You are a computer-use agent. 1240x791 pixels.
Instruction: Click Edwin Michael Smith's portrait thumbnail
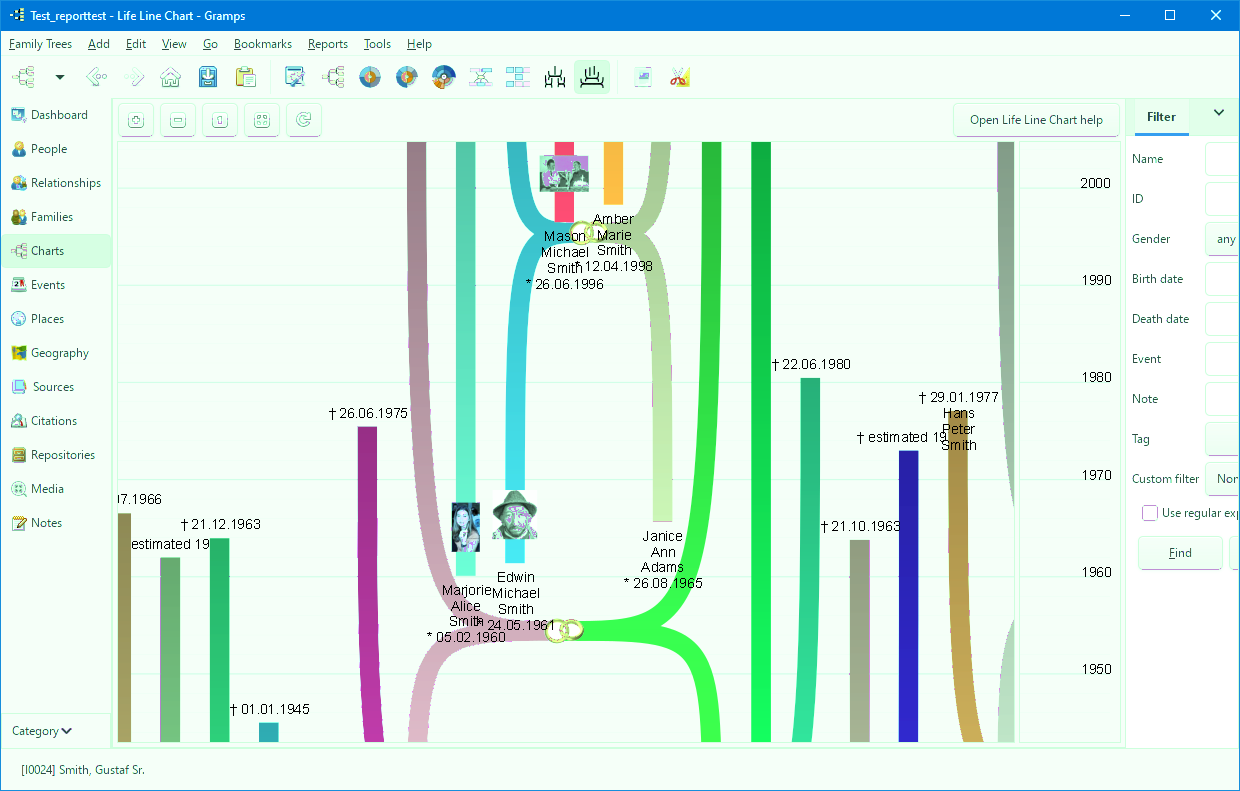515,516
